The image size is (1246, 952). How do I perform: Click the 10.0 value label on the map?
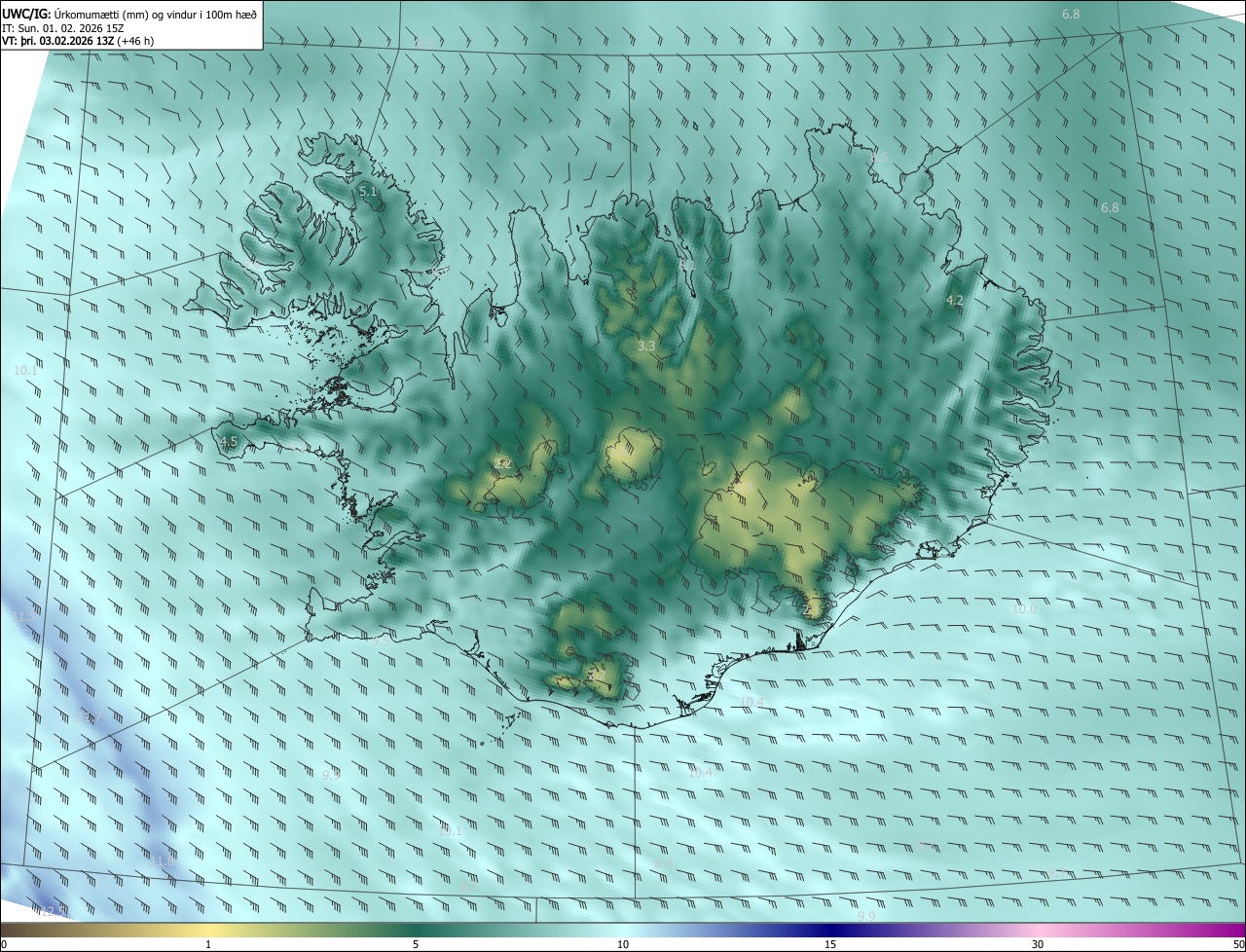point(1024,608)
